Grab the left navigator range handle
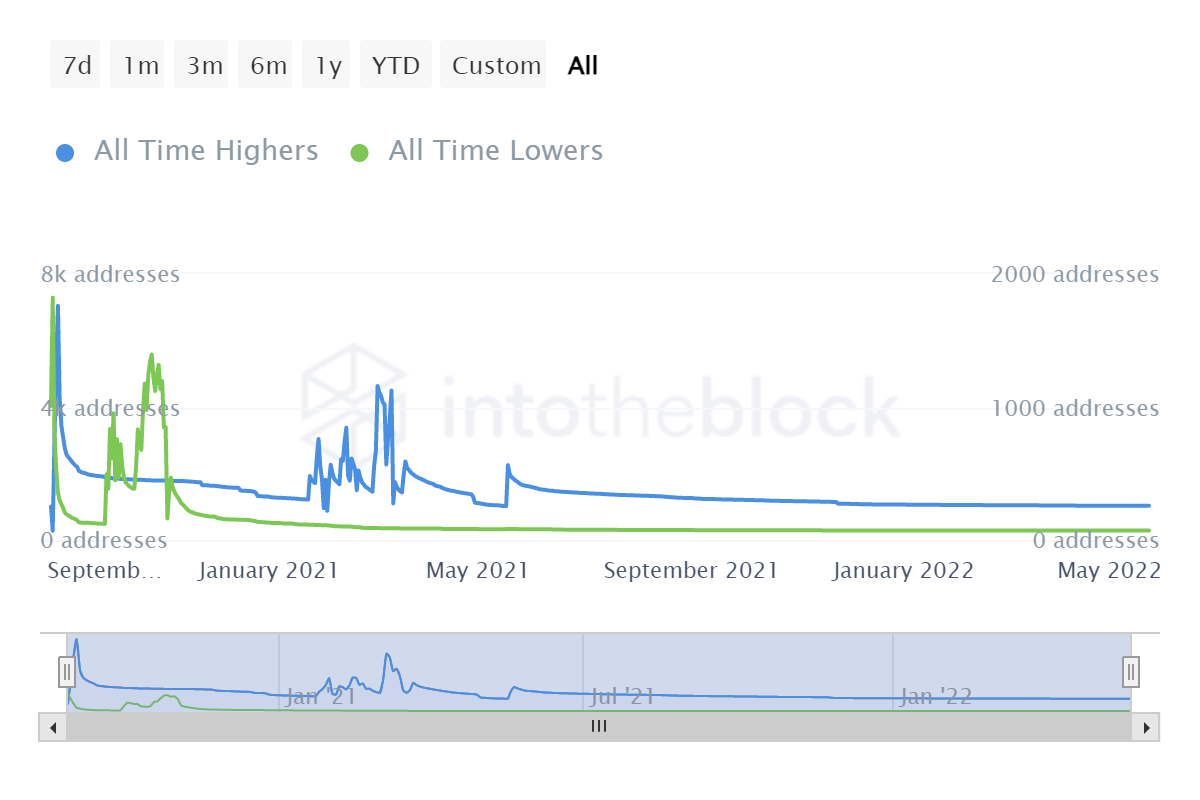Image resolution: width=1200 pixels, height=800 pixels. coord(67,671)
